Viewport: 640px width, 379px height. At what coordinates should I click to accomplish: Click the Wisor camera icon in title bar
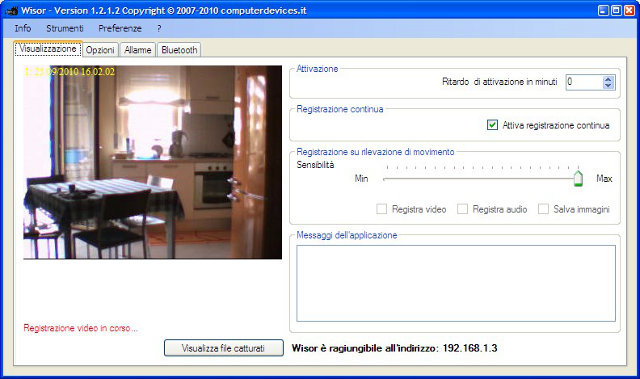[11, 11]
